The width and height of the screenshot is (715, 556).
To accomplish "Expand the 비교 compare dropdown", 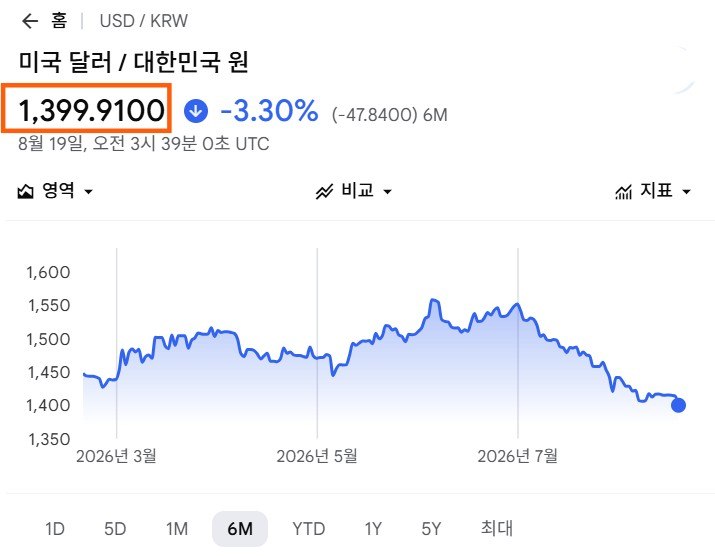I will tap(354, 191).
